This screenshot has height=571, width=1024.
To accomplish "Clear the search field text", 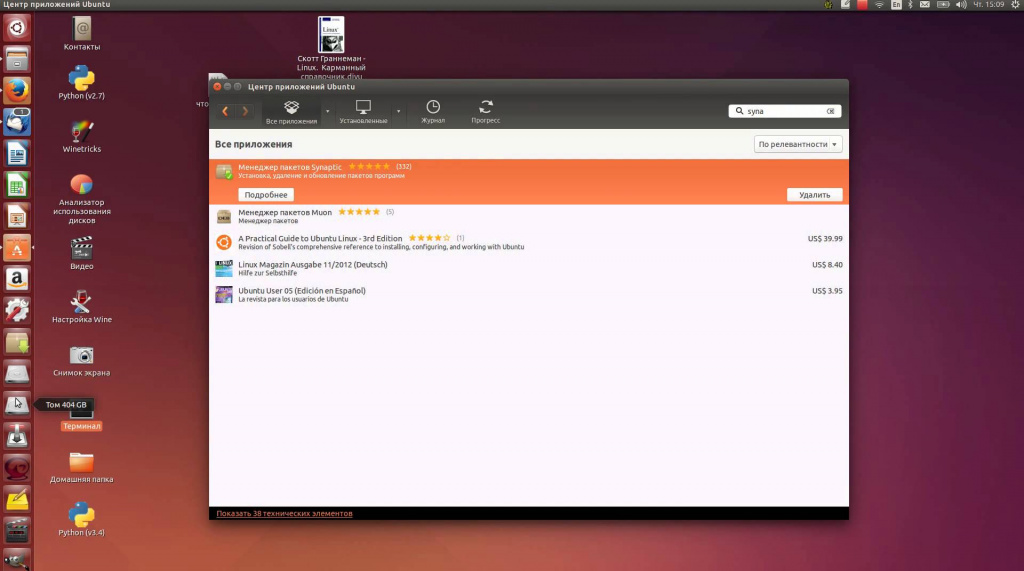I will pyautogui.click(x=830, y=111).
